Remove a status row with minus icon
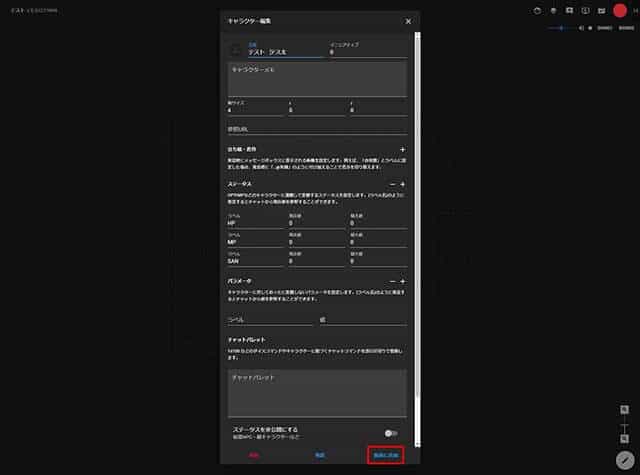The image size is (640, 475). [x=391, y=185]
